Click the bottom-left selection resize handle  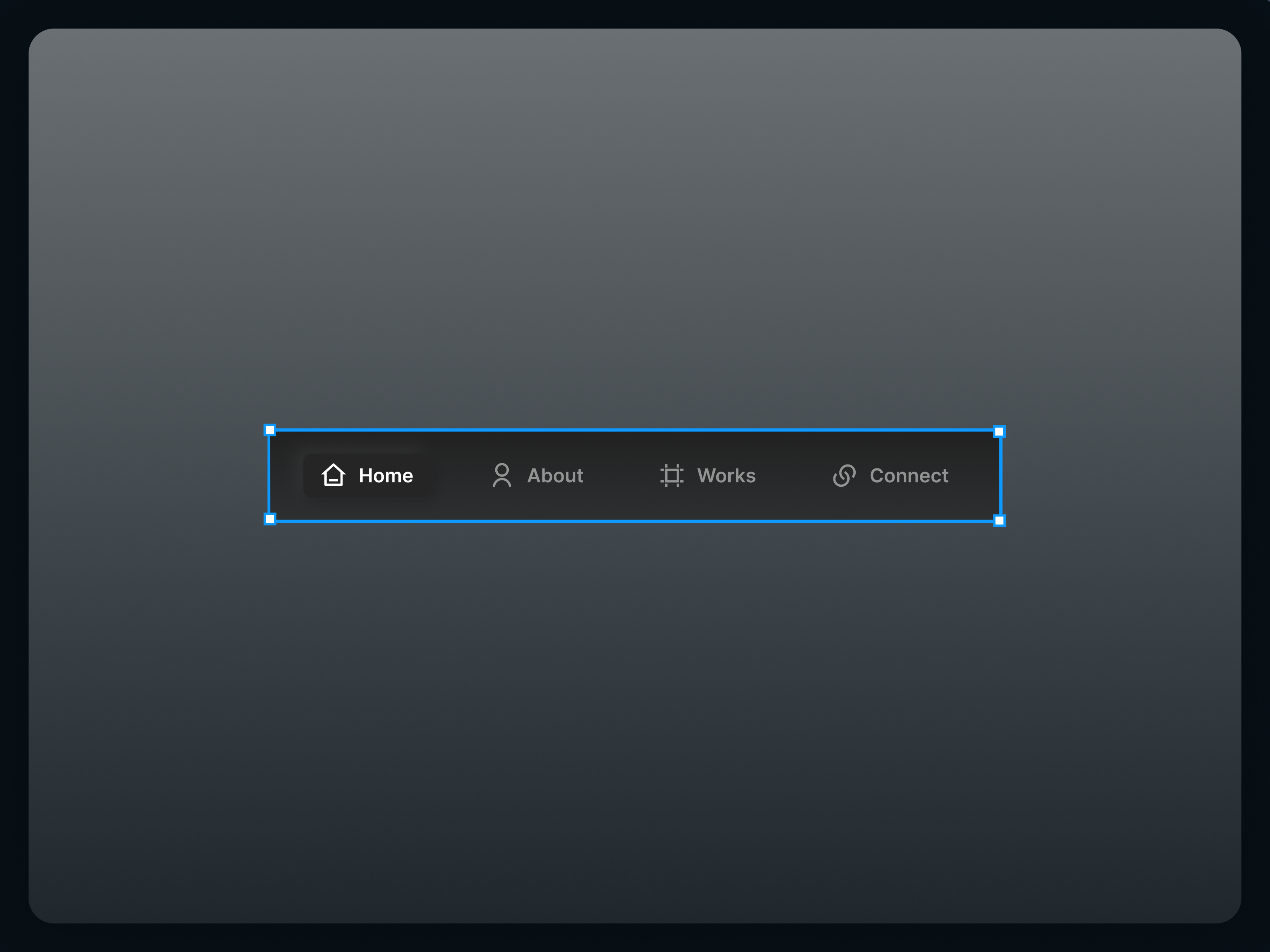pos(270,519)
